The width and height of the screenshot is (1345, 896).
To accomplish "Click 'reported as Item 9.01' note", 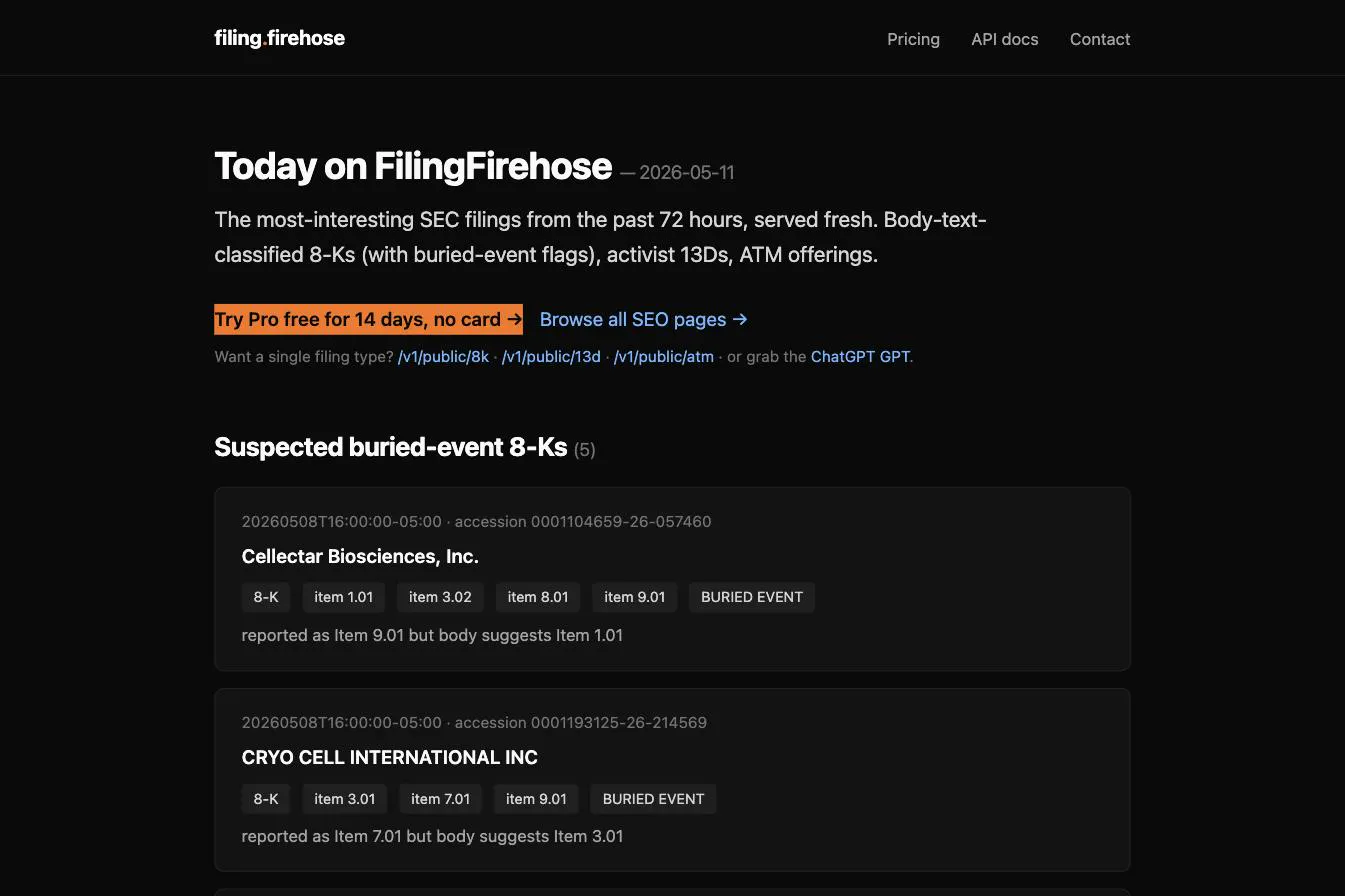I will (432, 635).
